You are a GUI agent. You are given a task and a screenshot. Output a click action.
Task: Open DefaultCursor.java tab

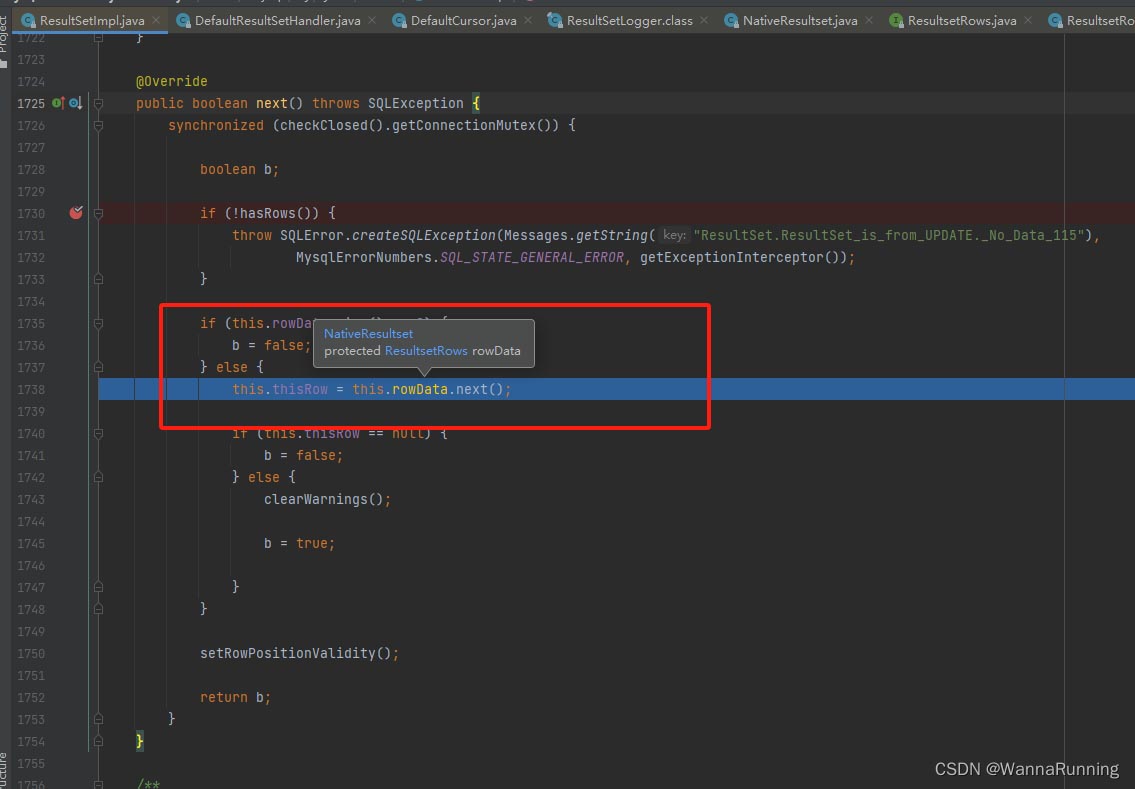pos(463,20)
